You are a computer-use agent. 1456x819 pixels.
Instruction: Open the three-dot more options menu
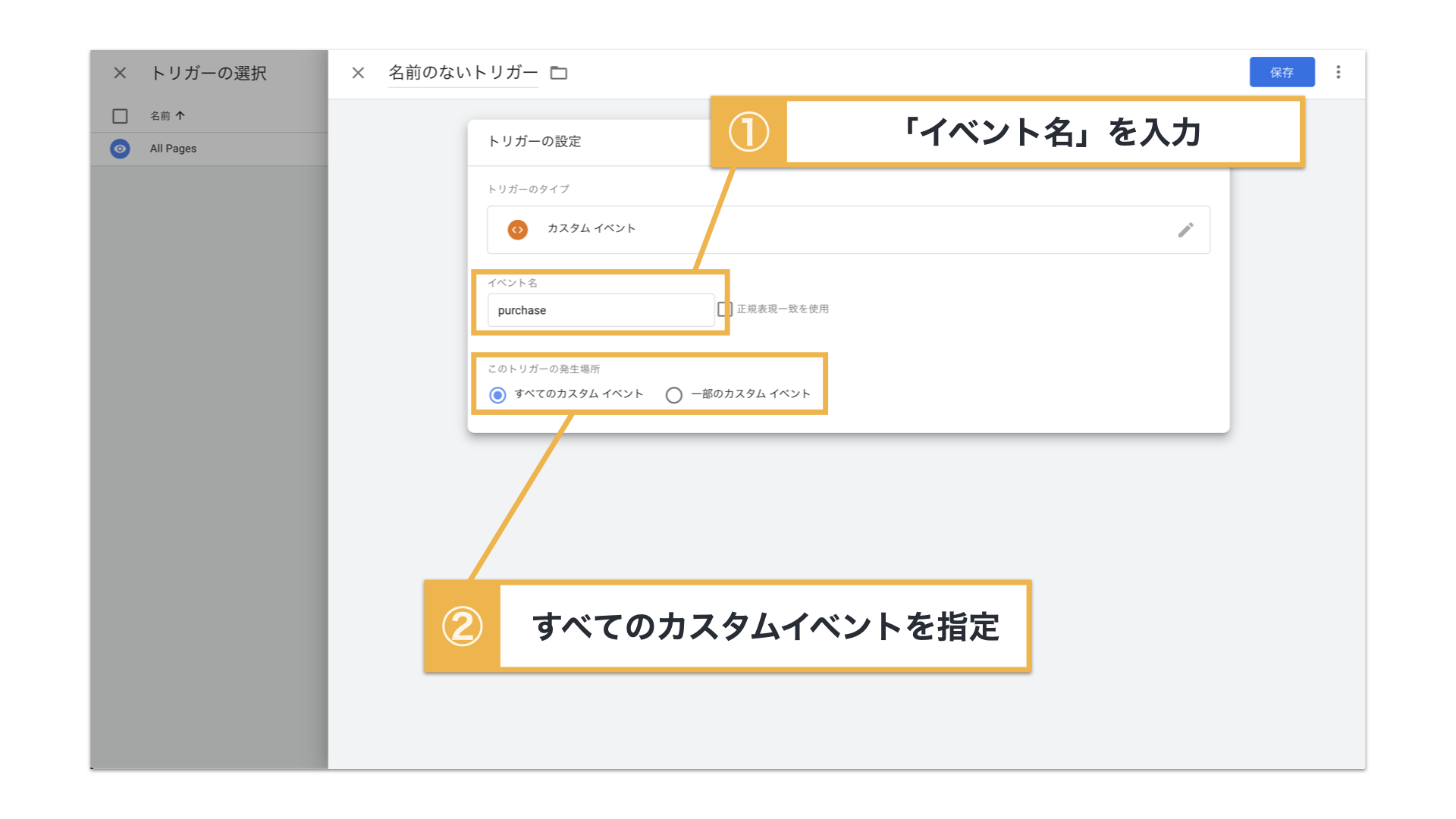click(1338, 72)
